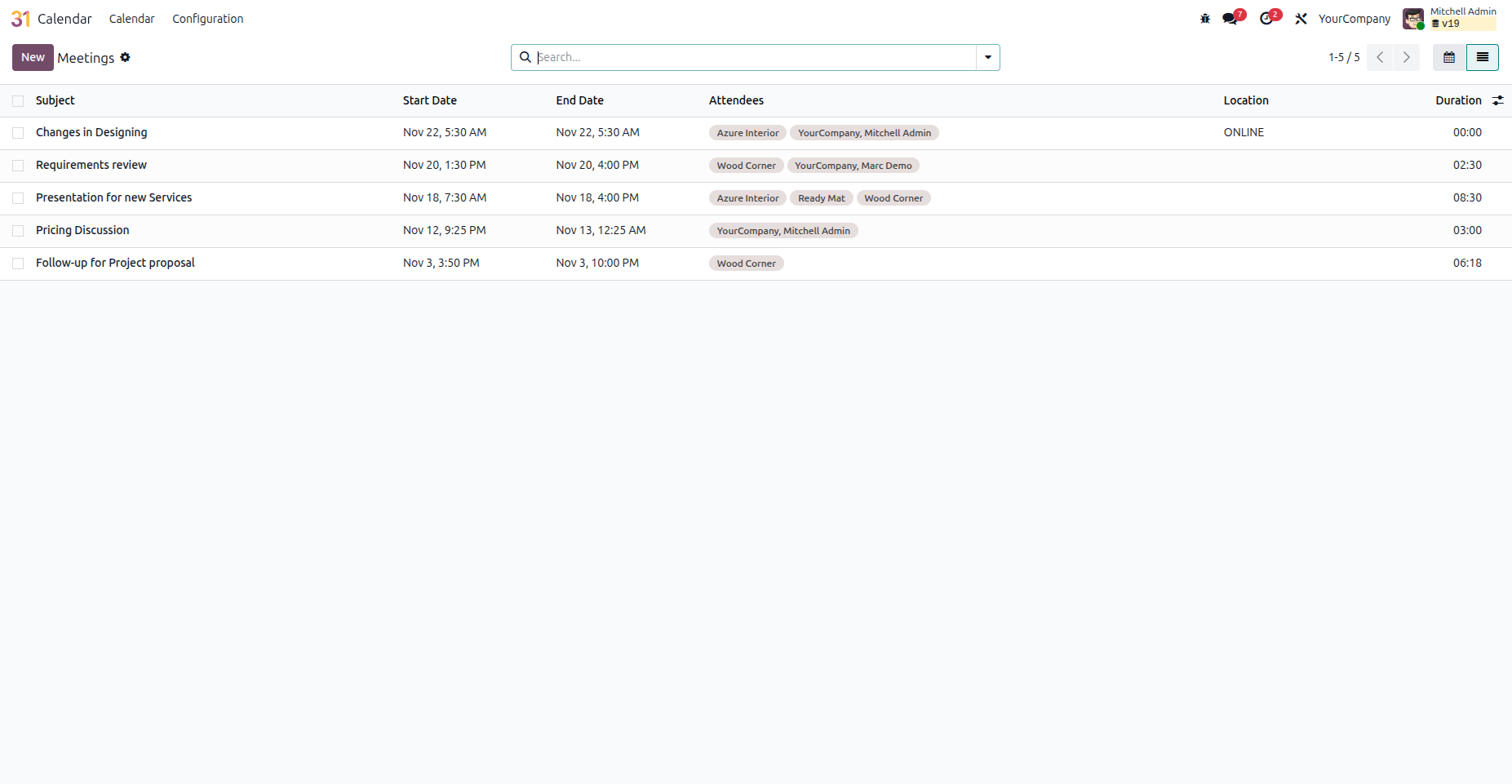Go to next page of records
Image resolution: width=1512 pixels, height=784 pixels.
pyautogui.click(x=1407, y=57)
